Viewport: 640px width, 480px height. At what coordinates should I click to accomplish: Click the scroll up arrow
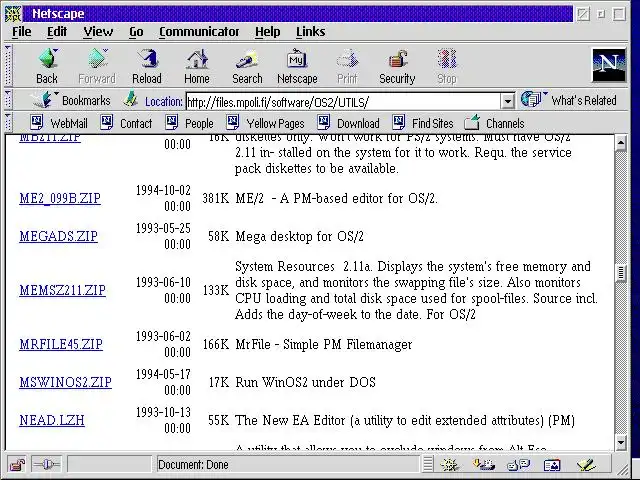point(620,142)
